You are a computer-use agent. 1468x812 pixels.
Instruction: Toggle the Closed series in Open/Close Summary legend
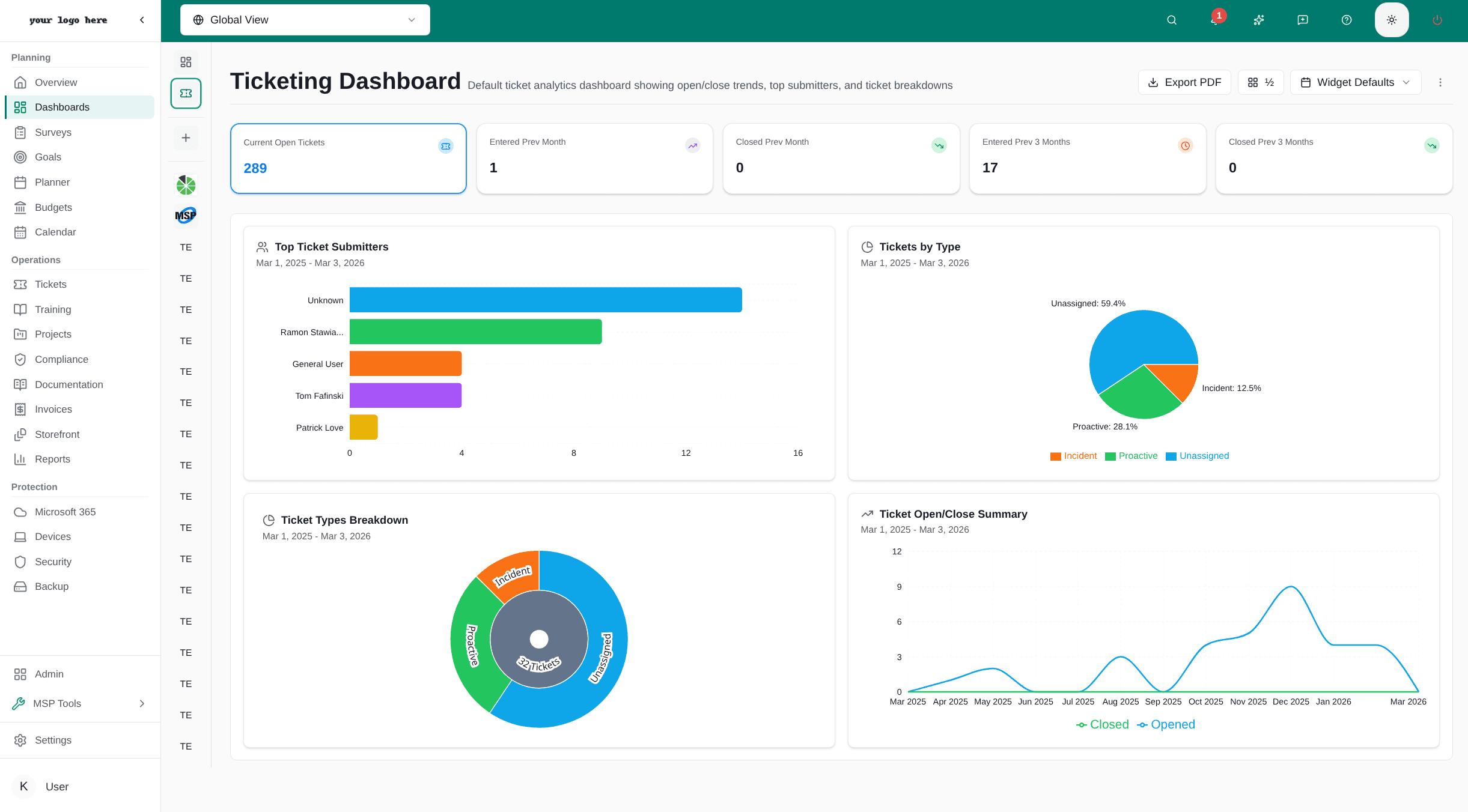(x=1102, y=724)
